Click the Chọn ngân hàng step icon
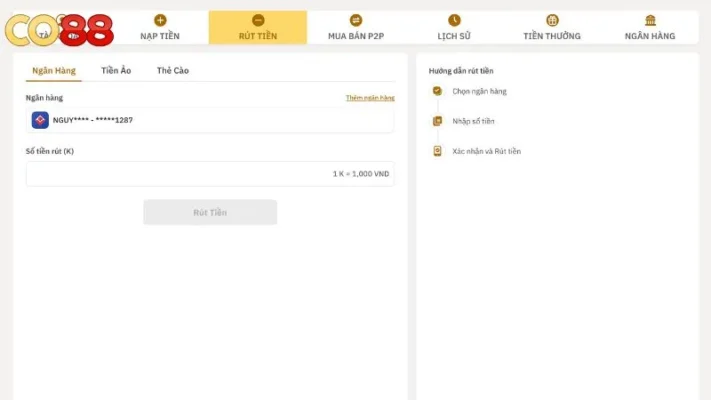Viewport: 711px width, 400px height. tap(437, 91)
